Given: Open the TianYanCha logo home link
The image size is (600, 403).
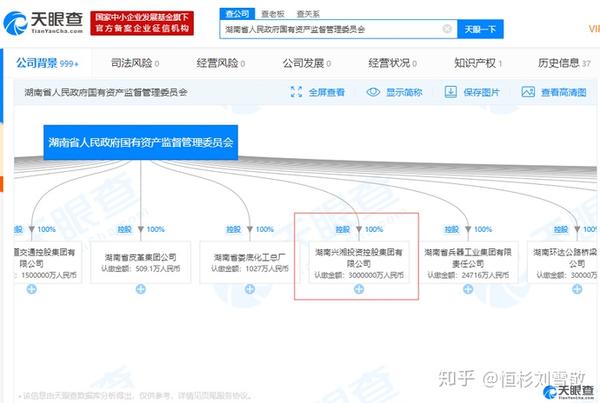Looking at the screenshot, I should [43, 23].
